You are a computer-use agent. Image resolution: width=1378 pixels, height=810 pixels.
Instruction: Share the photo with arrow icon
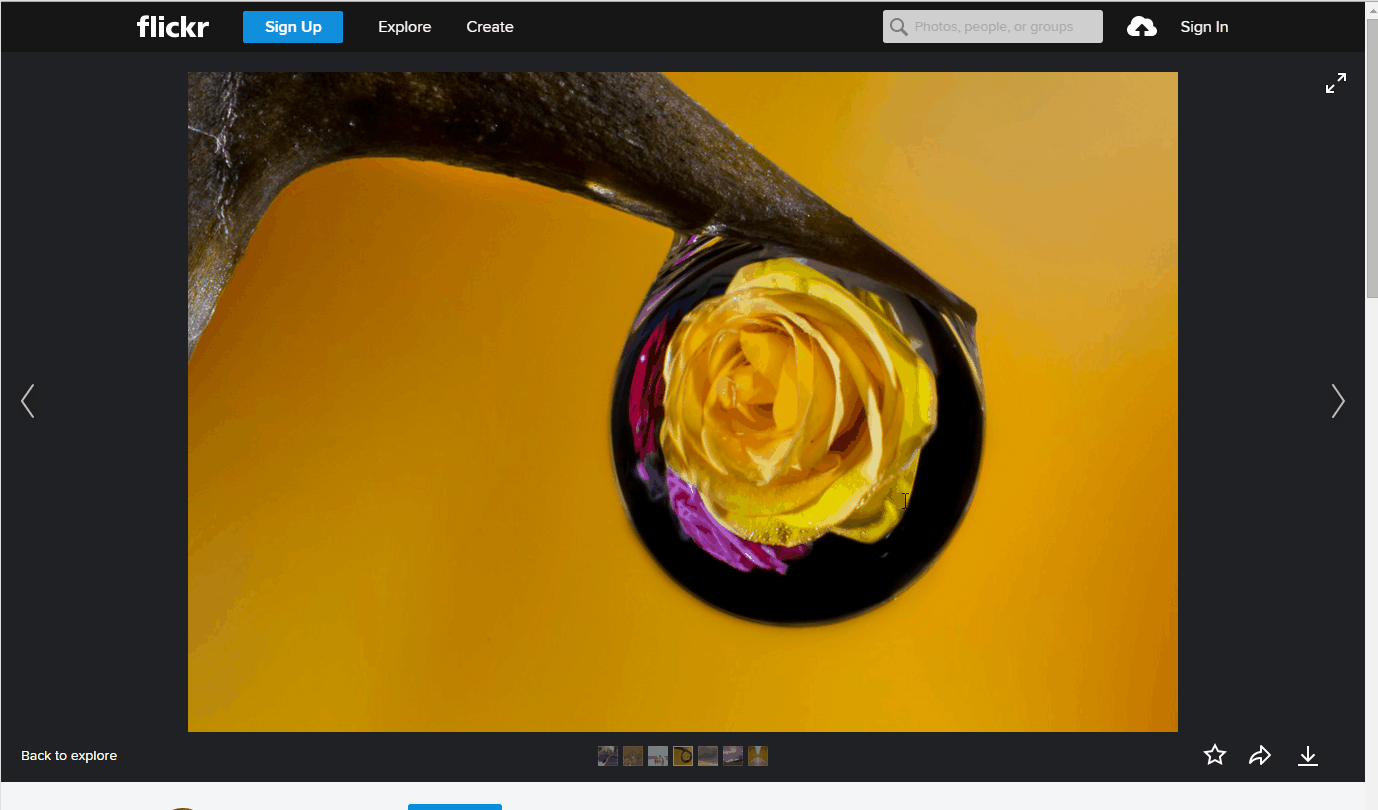(x=1260, y=755)
